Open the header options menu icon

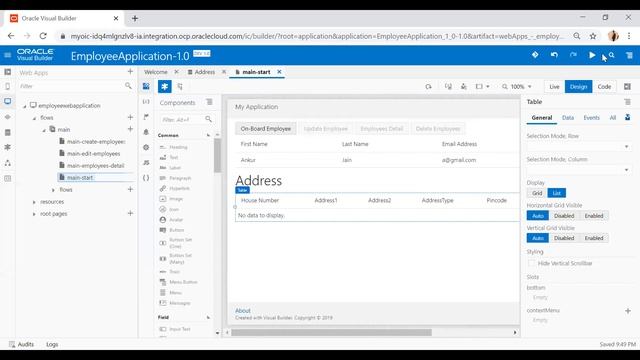(629, 55)
